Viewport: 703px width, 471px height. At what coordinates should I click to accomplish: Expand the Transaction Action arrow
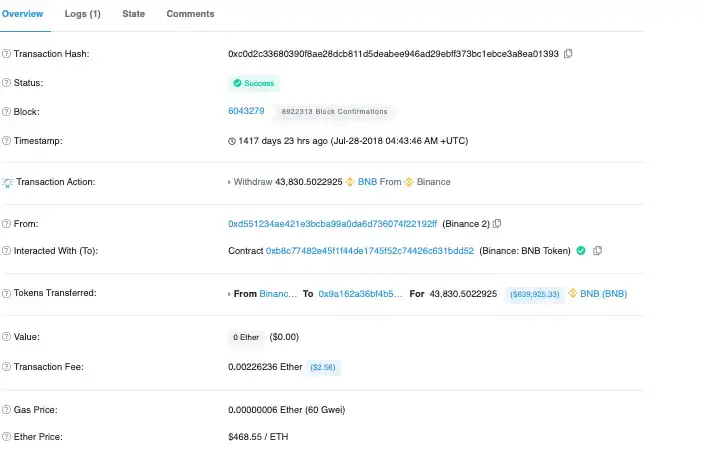tap(229, 182)
